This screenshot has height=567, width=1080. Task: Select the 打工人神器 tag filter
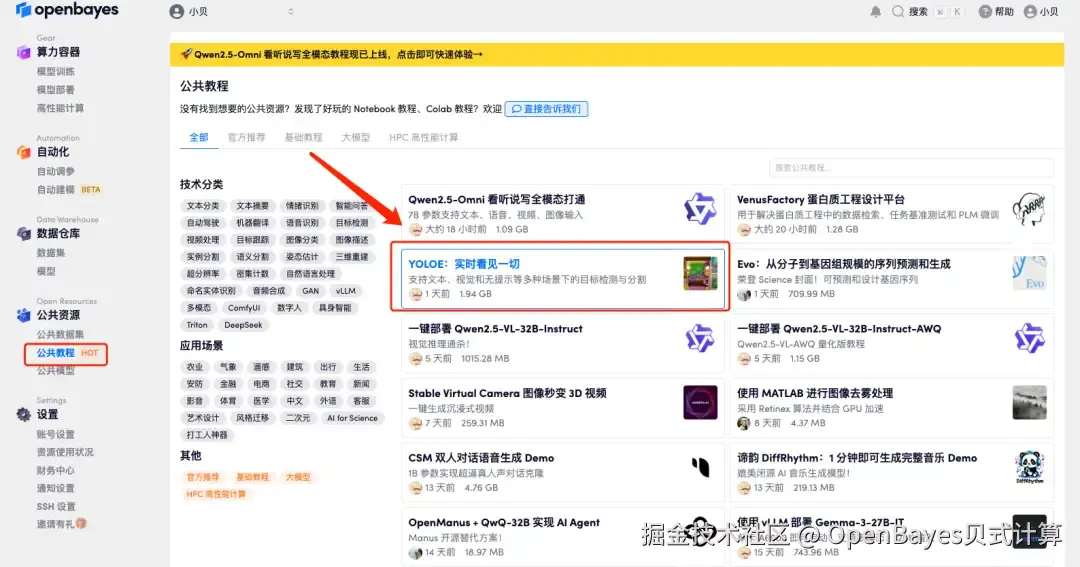tap(207, 435)
